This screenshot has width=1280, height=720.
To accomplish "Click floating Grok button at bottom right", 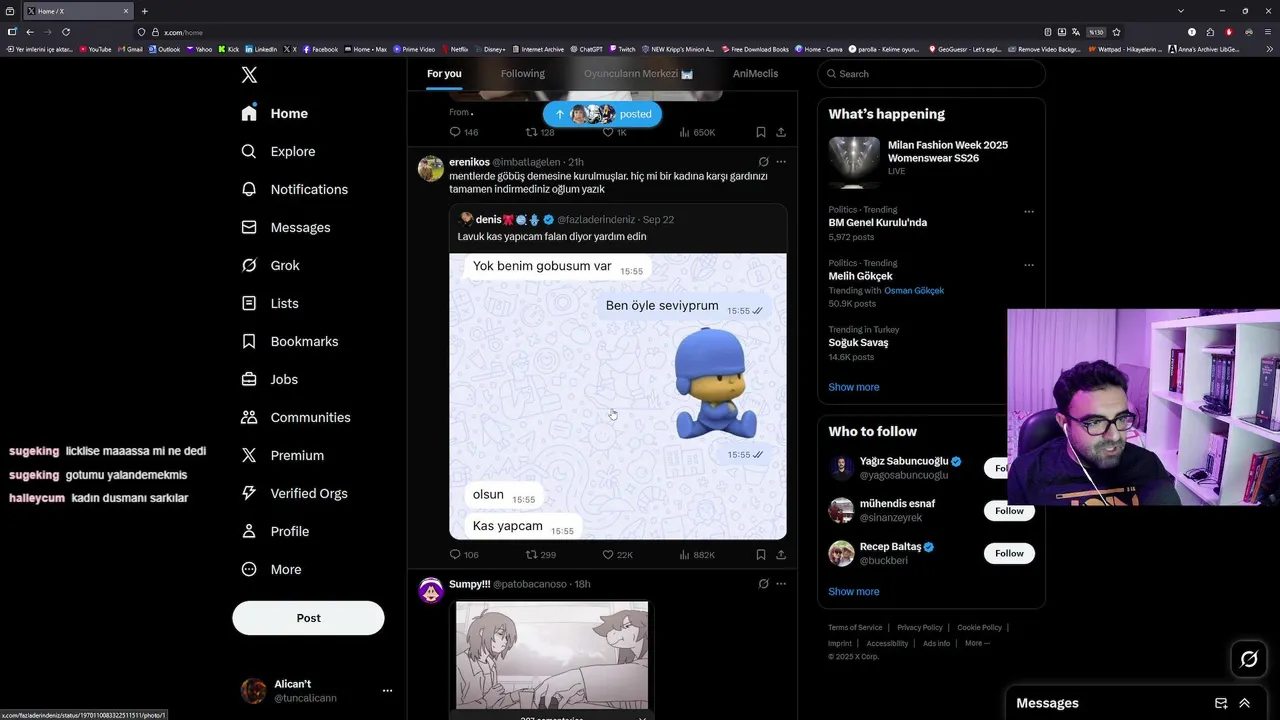I will pyautogui.click(x=1249, y=659).
